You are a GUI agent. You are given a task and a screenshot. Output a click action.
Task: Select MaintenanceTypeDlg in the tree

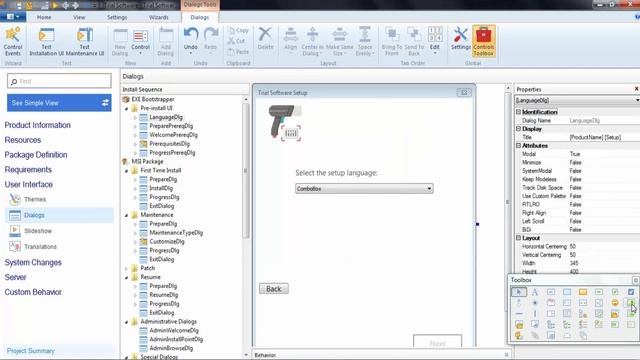176,233
